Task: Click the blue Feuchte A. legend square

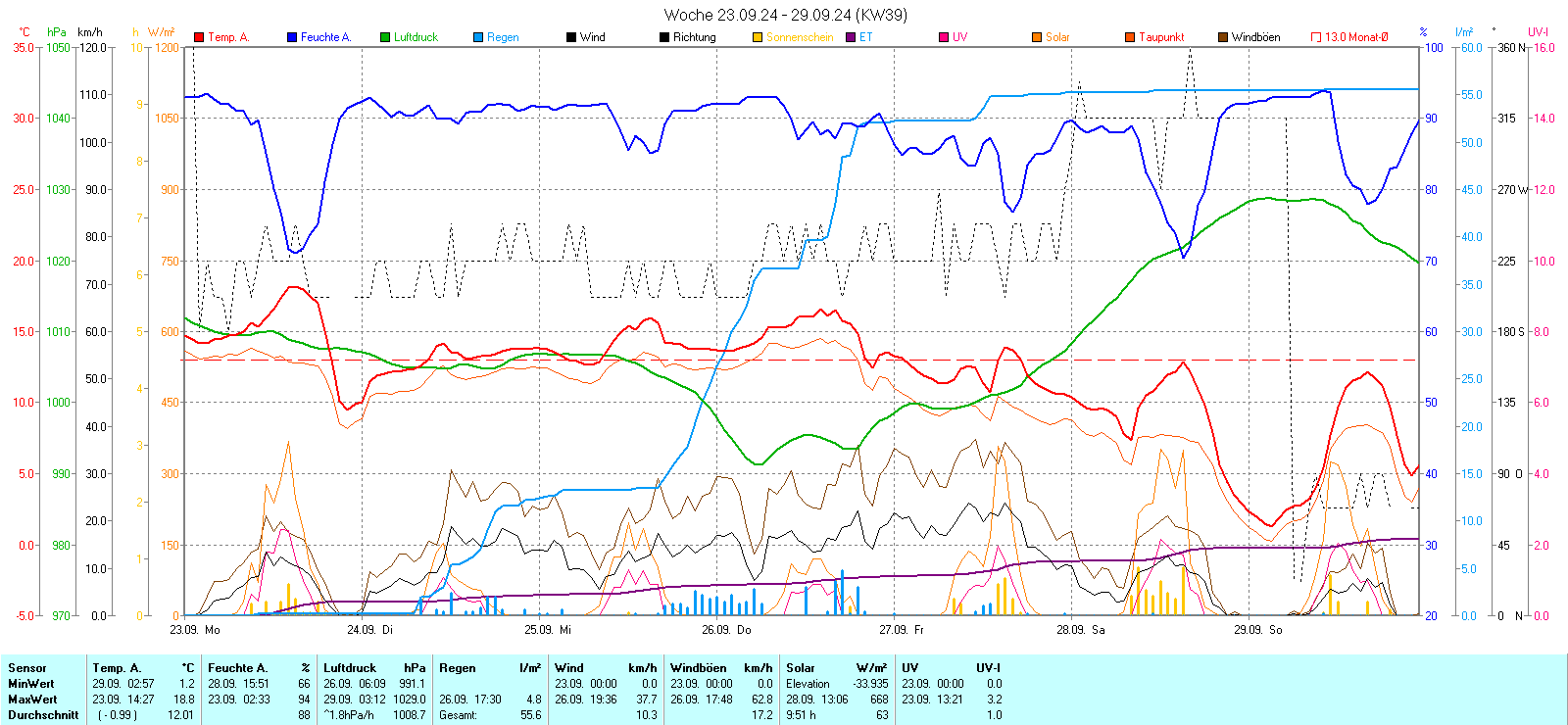Action: click(292, 37)
